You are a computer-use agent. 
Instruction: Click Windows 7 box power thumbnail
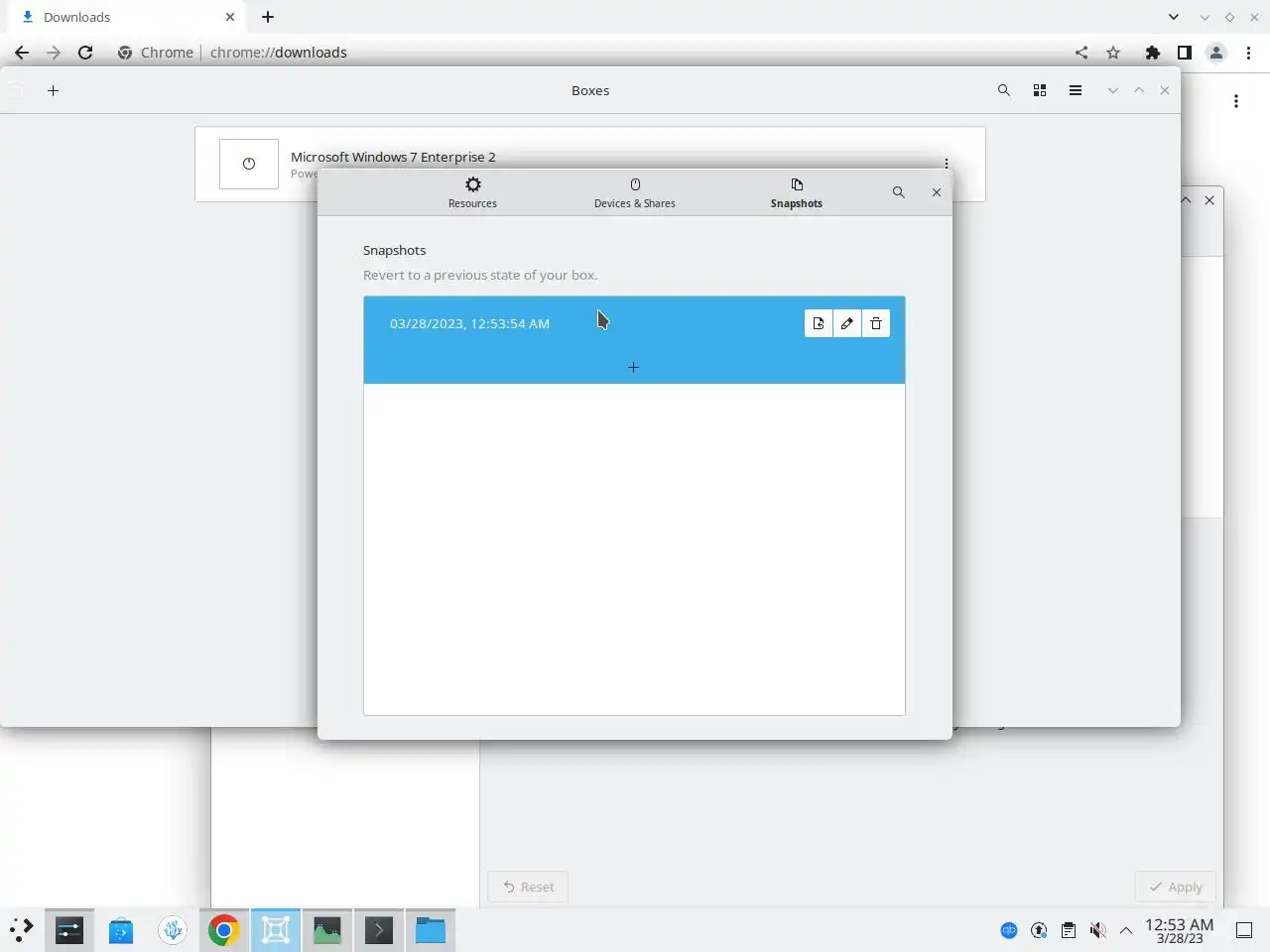[x=249, y=164]
